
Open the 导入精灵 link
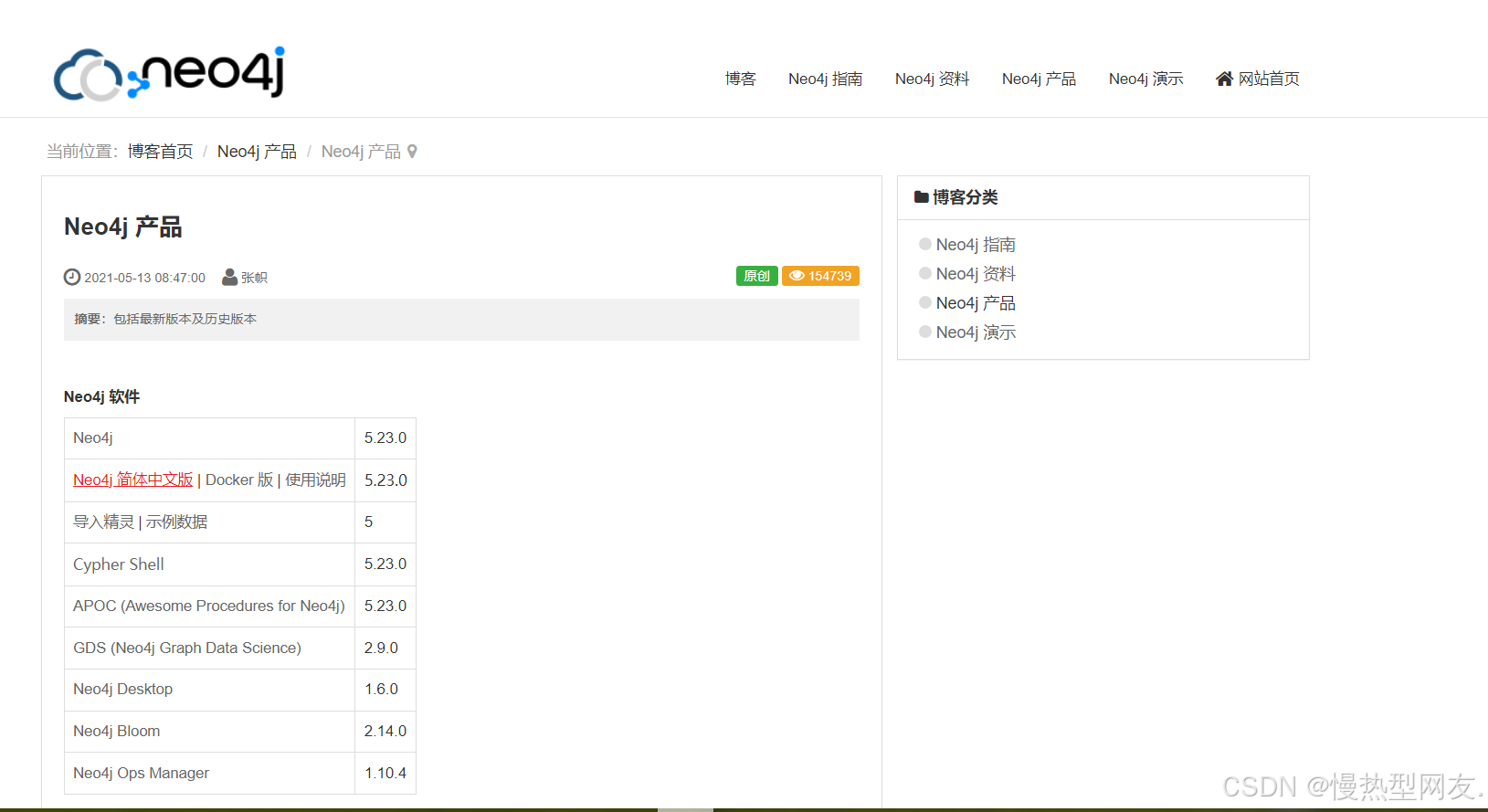(104, 522)
